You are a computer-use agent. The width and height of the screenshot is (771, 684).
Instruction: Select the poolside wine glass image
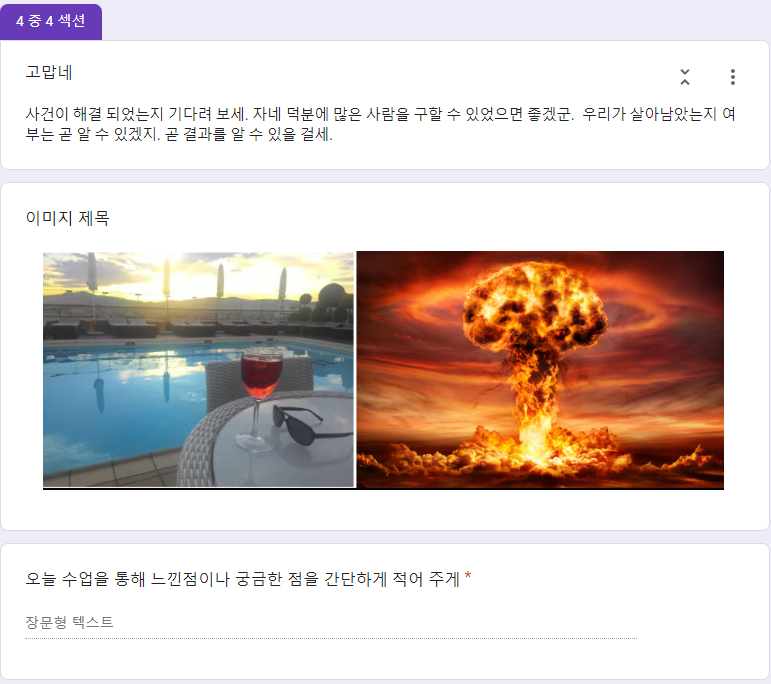(x=199, y=370)
